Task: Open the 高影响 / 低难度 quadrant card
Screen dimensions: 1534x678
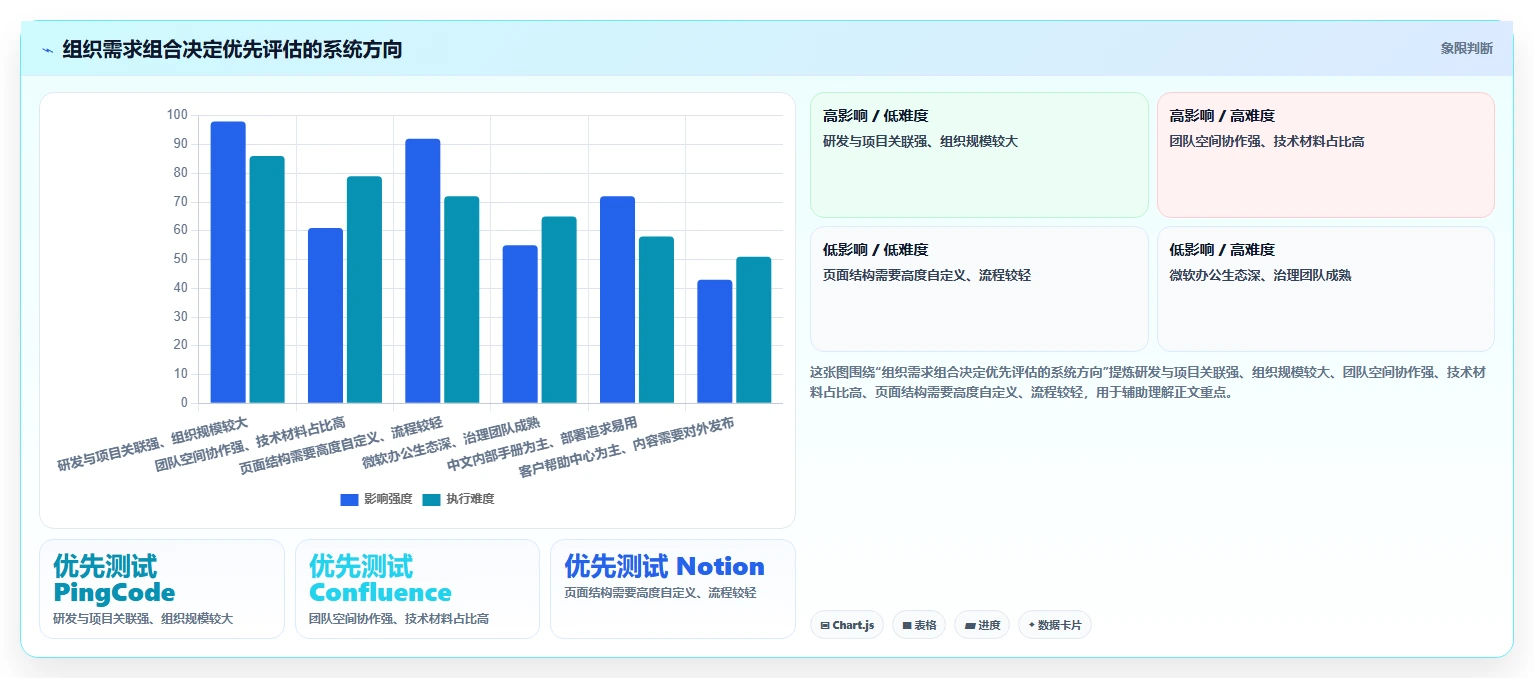Action: [x=979, y=155]
